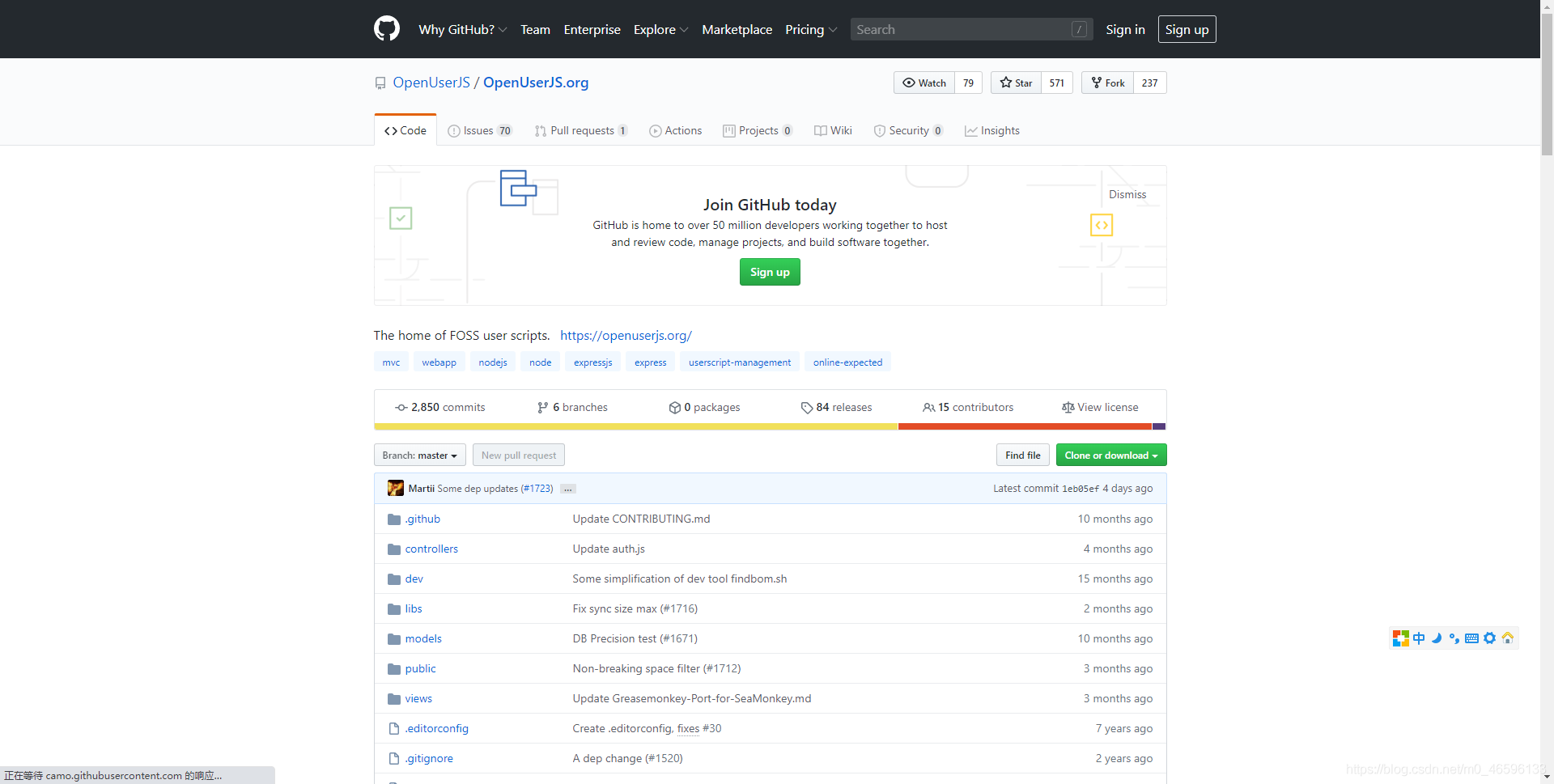Open the Security tab

pos(908,130)
